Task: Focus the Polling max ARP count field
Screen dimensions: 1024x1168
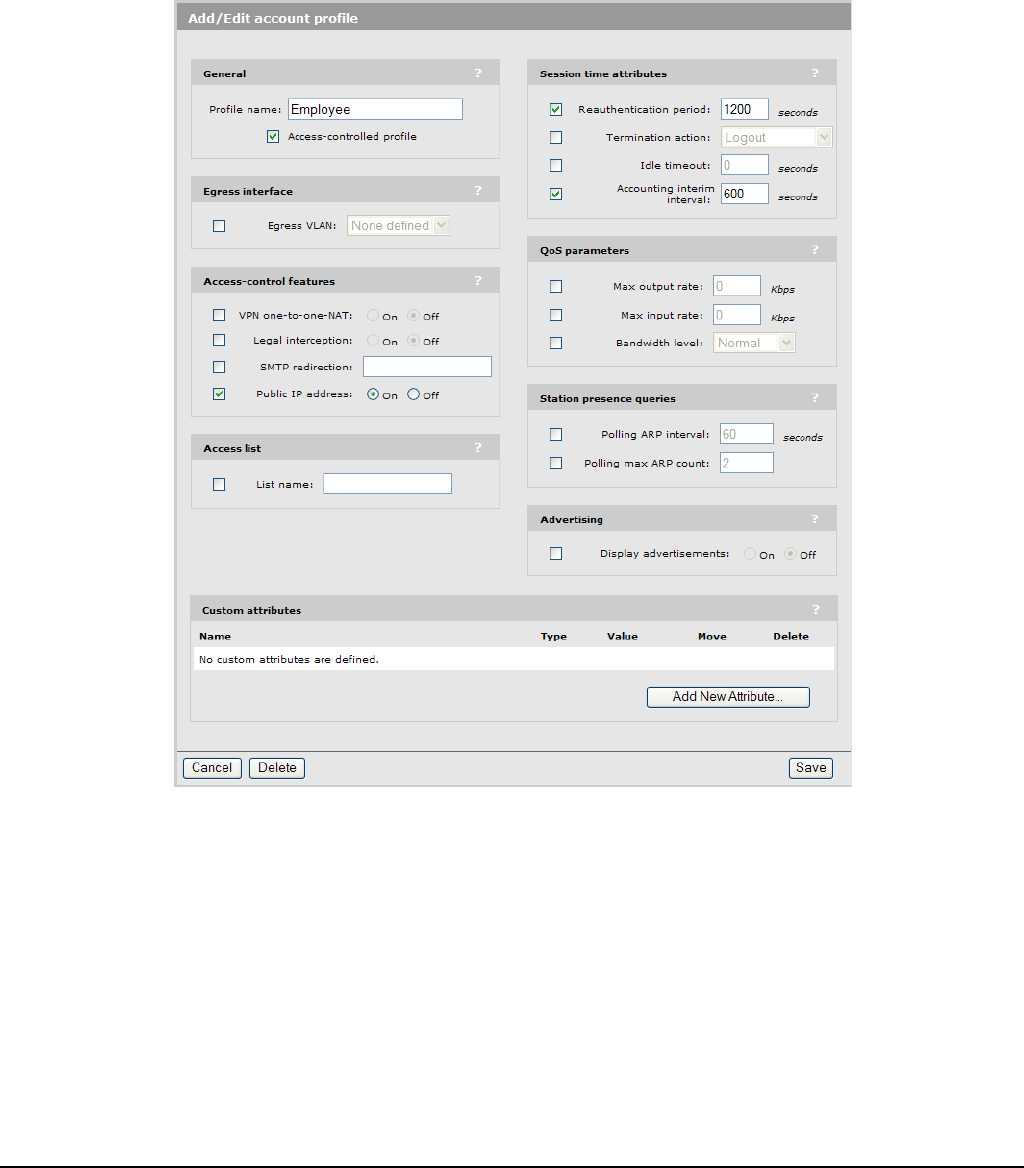Action: (x=747, y=463)
